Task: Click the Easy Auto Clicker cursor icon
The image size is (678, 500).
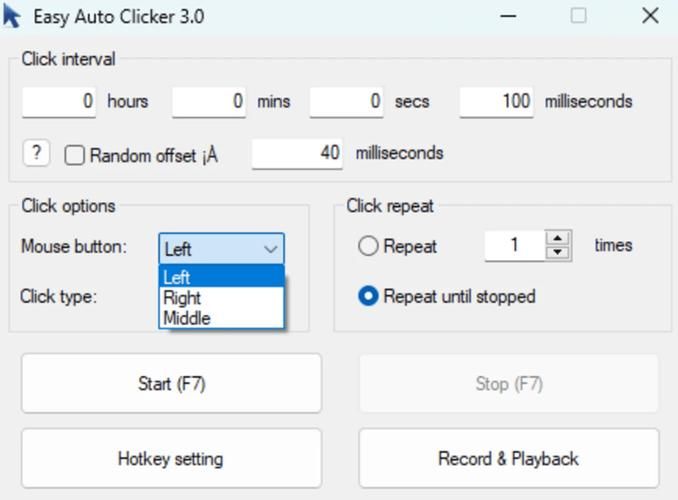Action: coord(12,16)
